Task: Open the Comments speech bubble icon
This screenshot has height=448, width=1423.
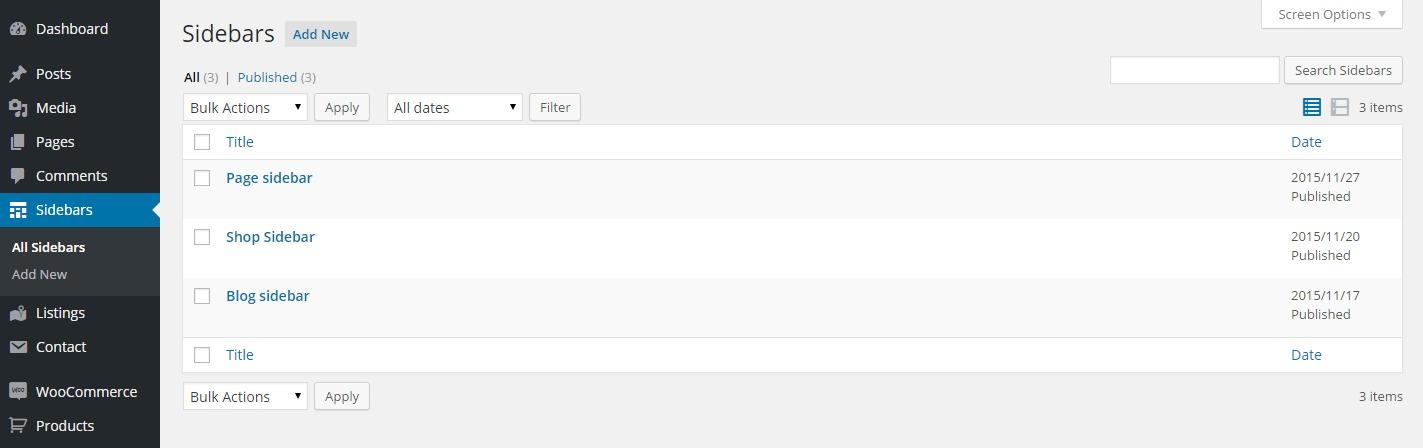Action: coord(18,176)
